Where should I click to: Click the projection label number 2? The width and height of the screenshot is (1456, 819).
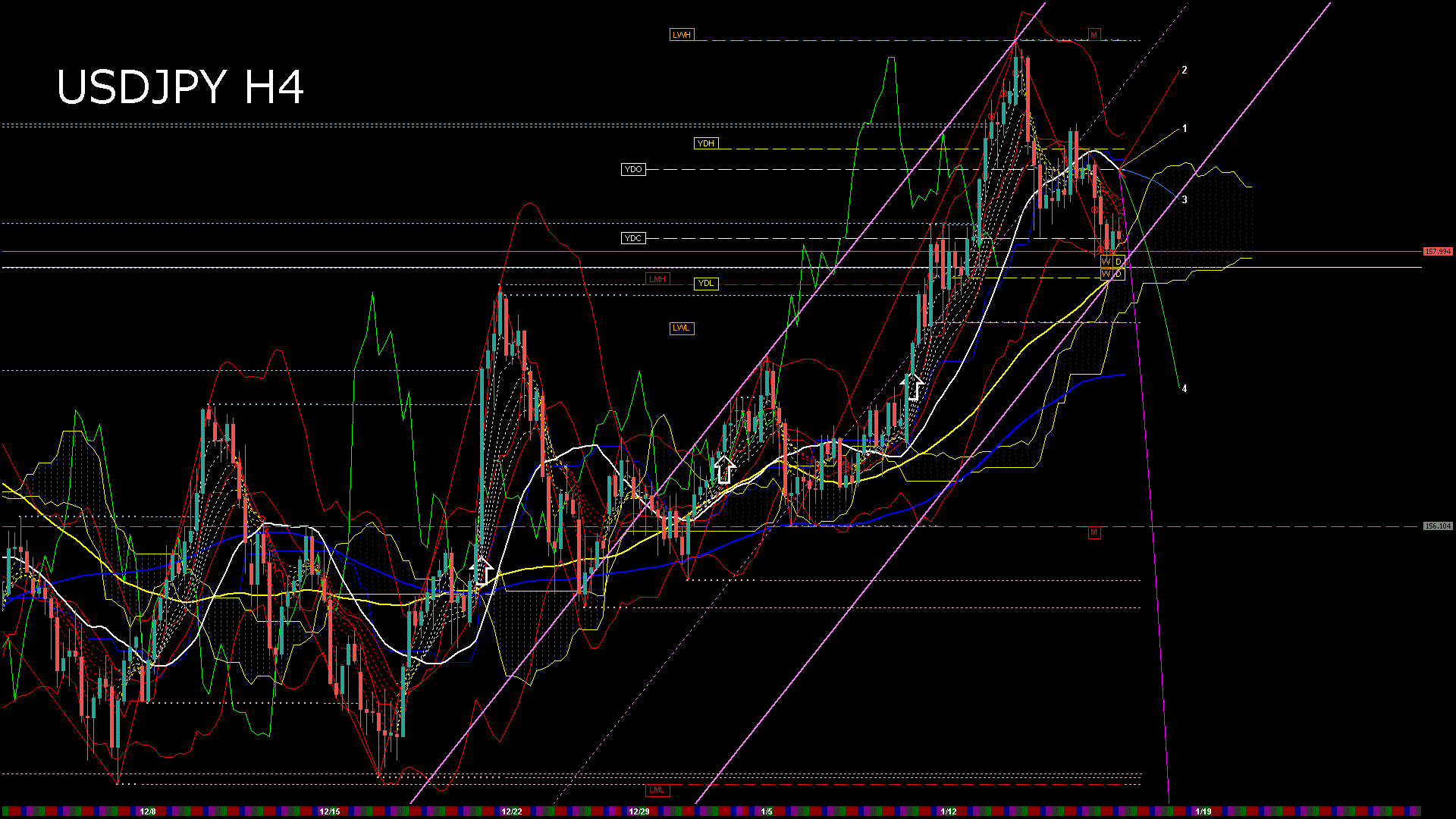click(1185, 70)
